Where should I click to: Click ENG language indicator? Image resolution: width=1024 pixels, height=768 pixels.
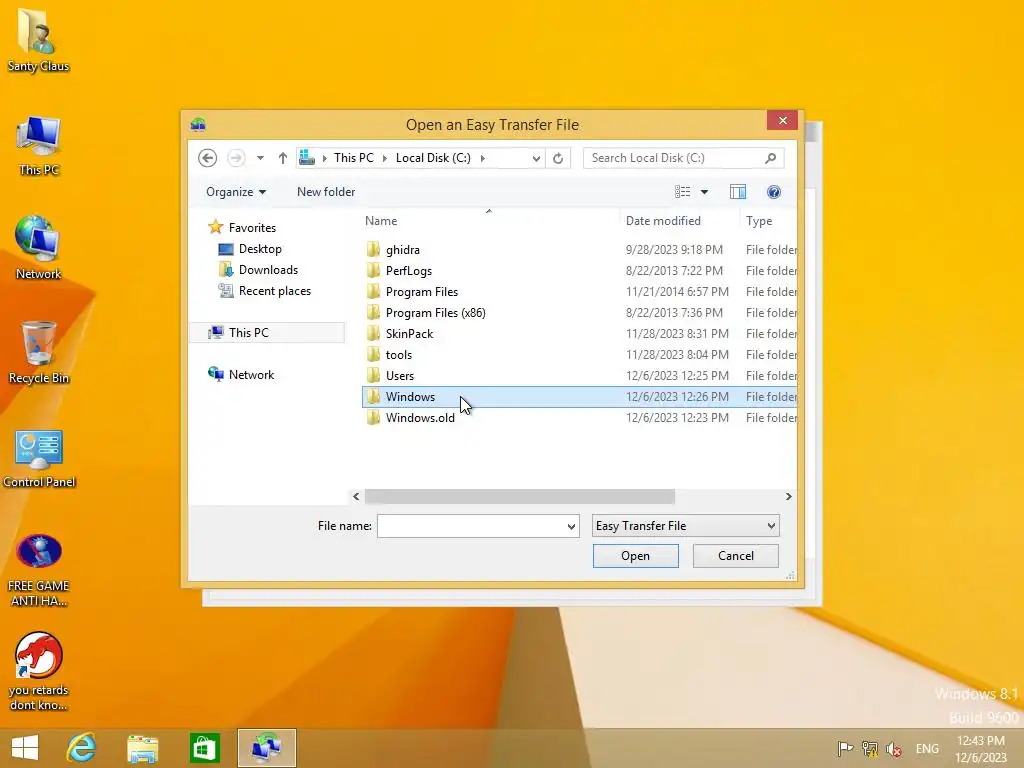(927, 748)
